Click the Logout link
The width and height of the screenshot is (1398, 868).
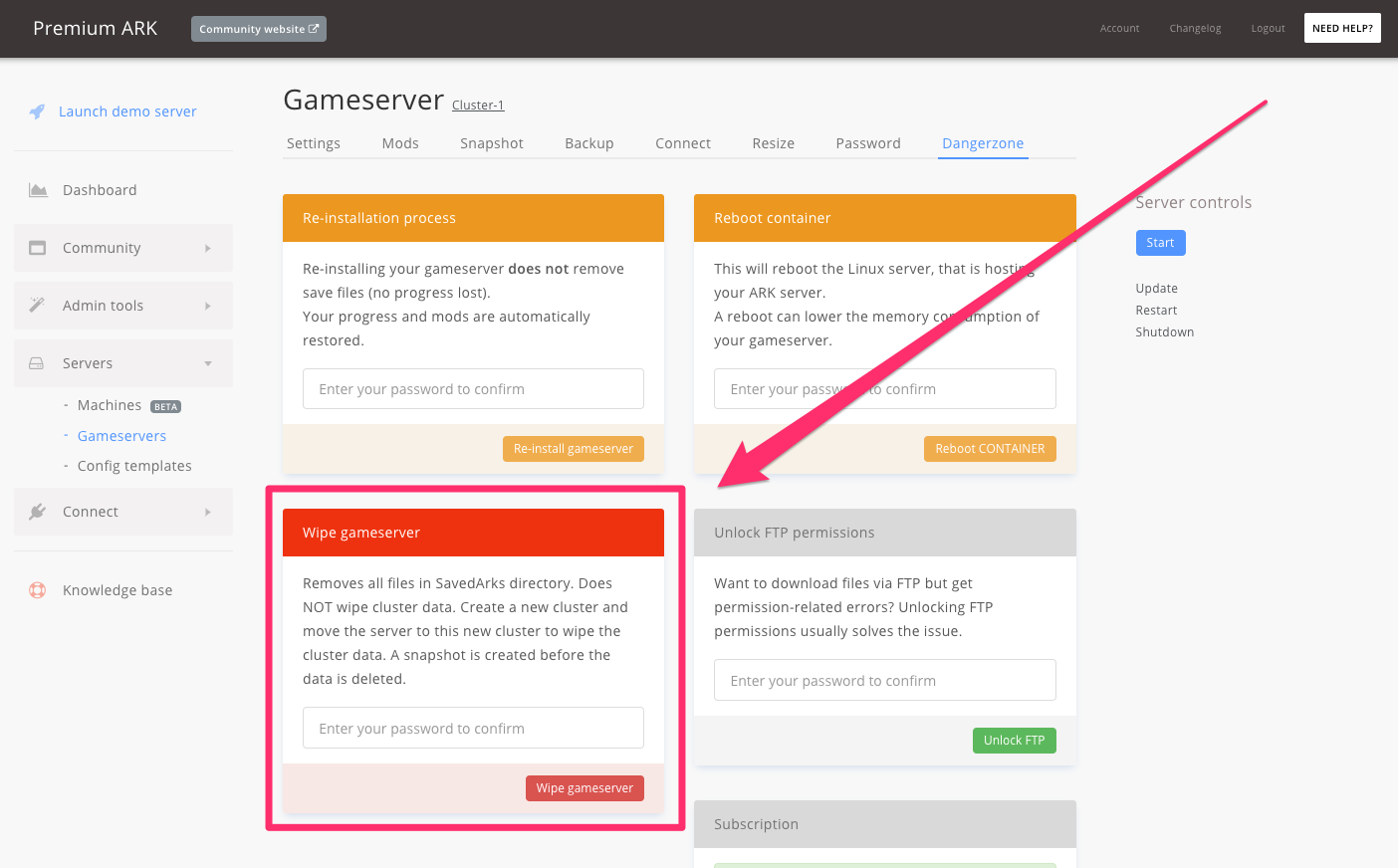pos(1268,29)
